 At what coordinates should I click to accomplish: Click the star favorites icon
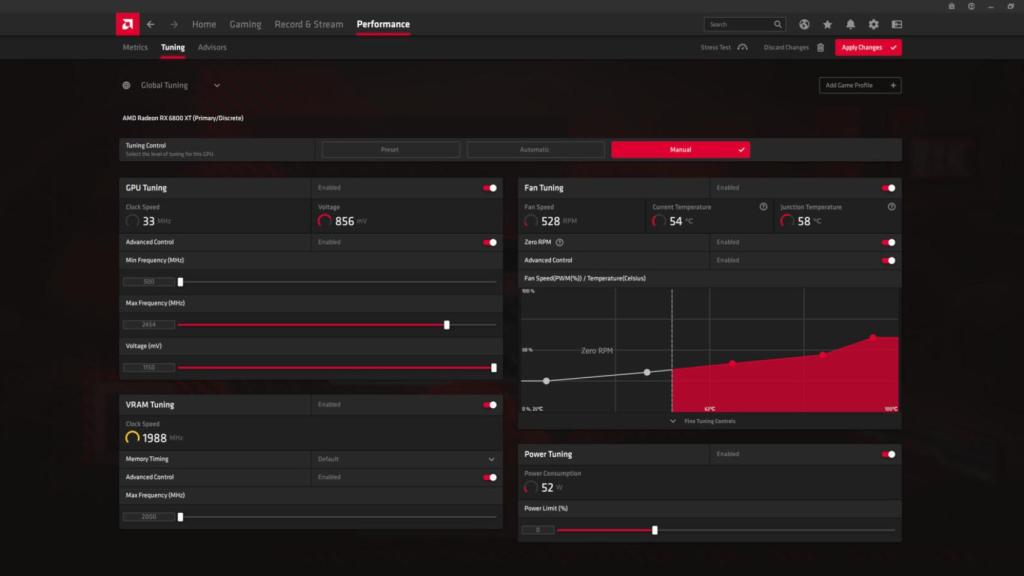coord(827,23)
